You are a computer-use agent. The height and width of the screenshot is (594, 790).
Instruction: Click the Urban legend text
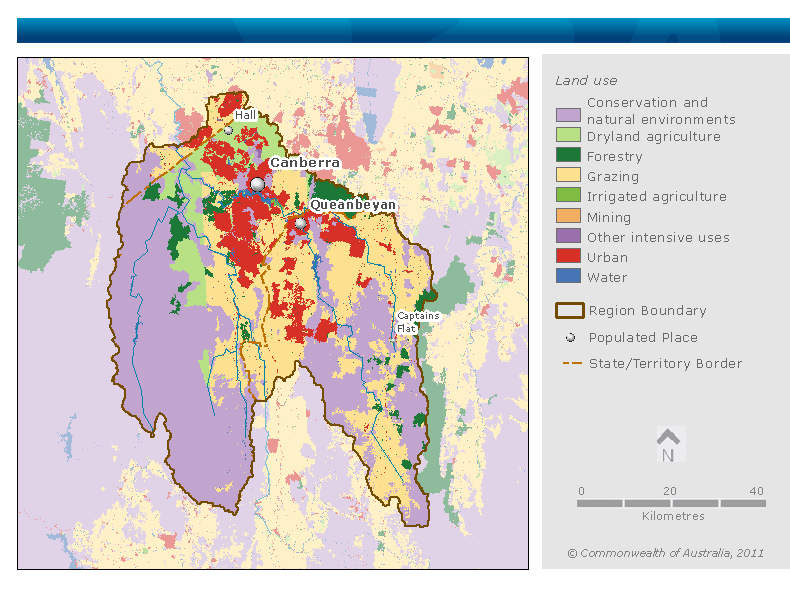pyautogui.click(x=608, y=257)
